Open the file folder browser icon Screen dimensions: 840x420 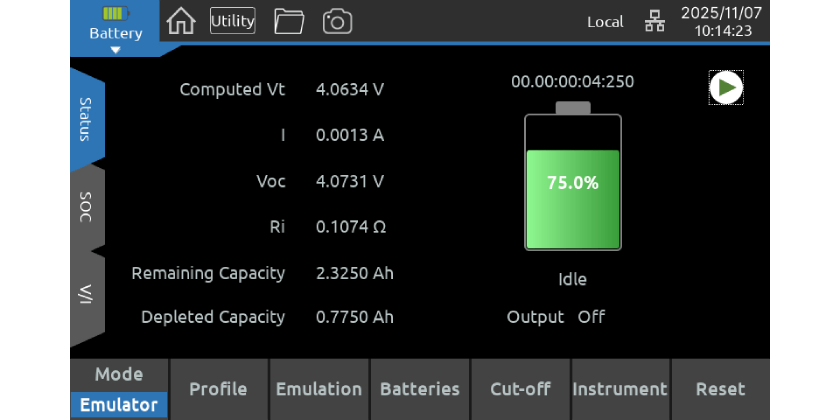289,21
